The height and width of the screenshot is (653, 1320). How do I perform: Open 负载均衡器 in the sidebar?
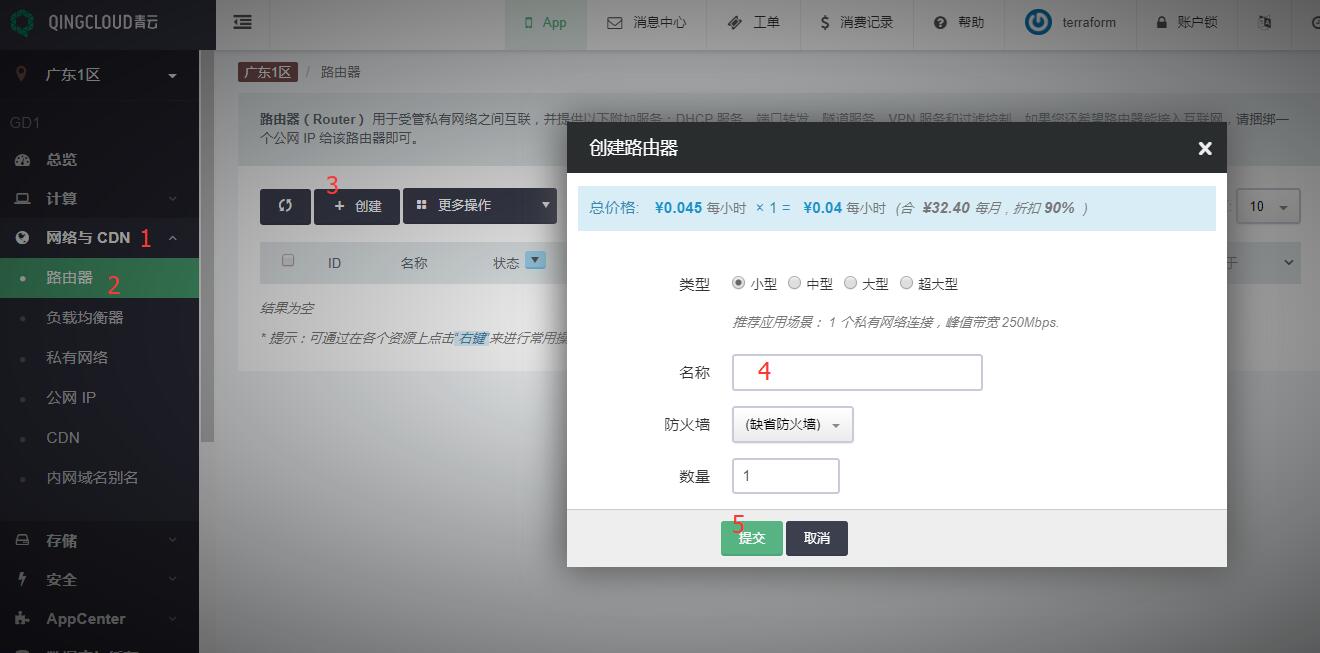pyautogui.click(x=85, y=318)
